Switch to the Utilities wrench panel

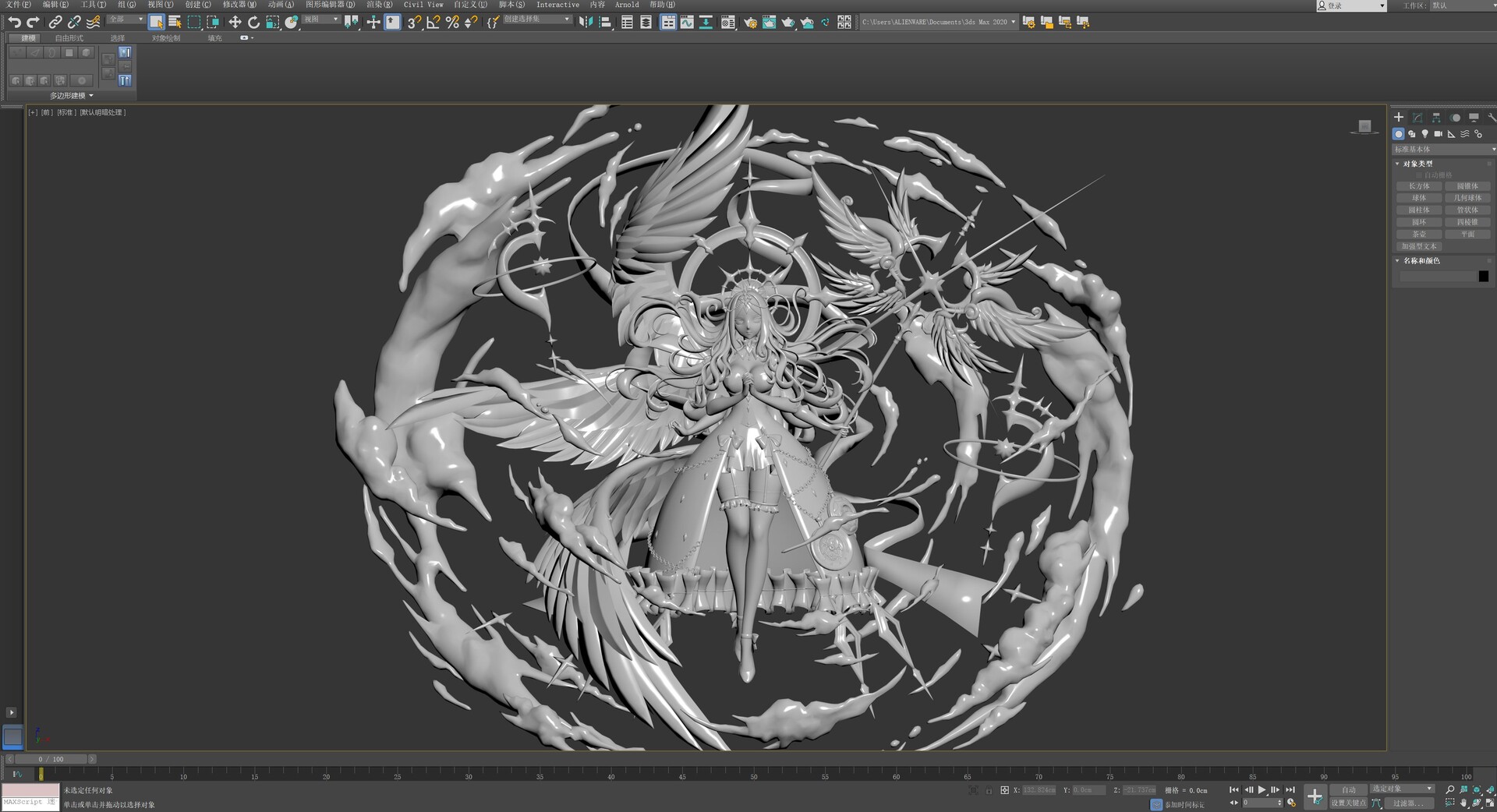(1491, 118)
